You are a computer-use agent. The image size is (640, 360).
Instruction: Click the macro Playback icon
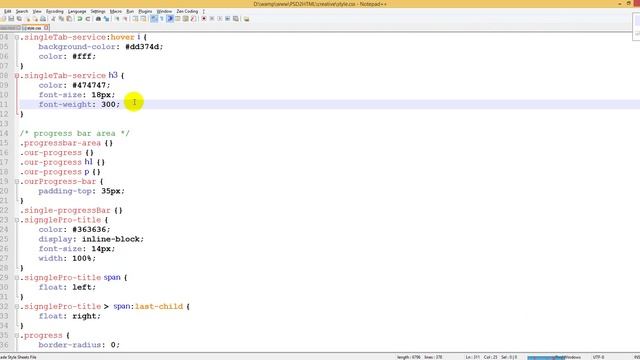(220, 19)
